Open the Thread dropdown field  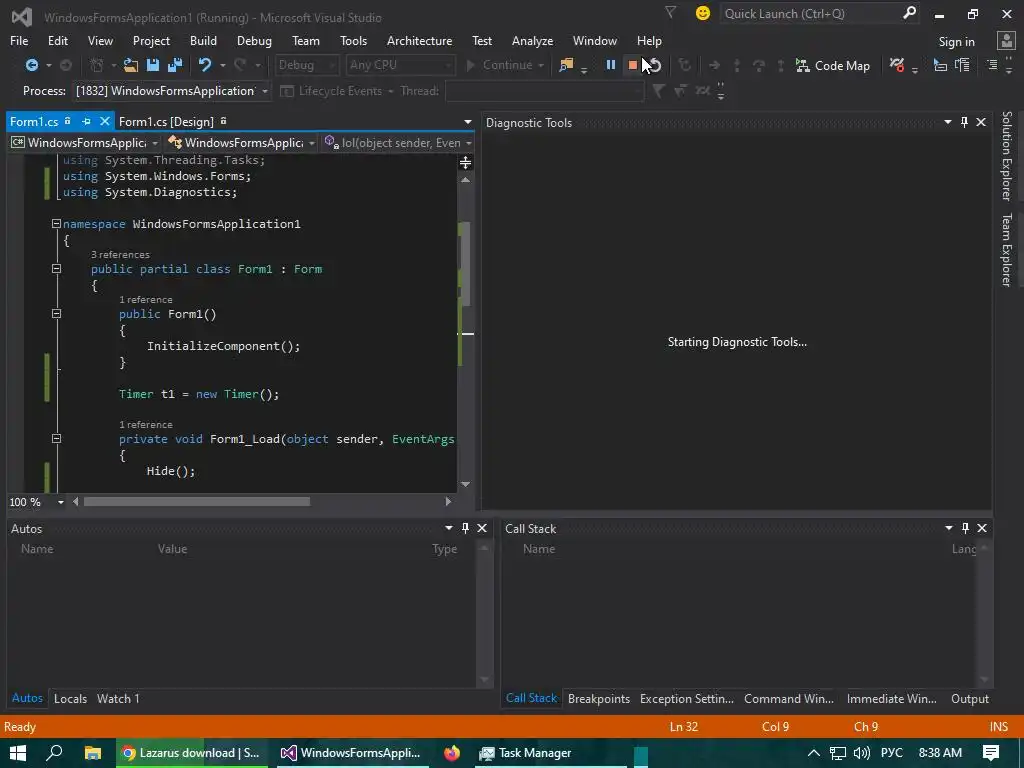(x=544, y=91)
